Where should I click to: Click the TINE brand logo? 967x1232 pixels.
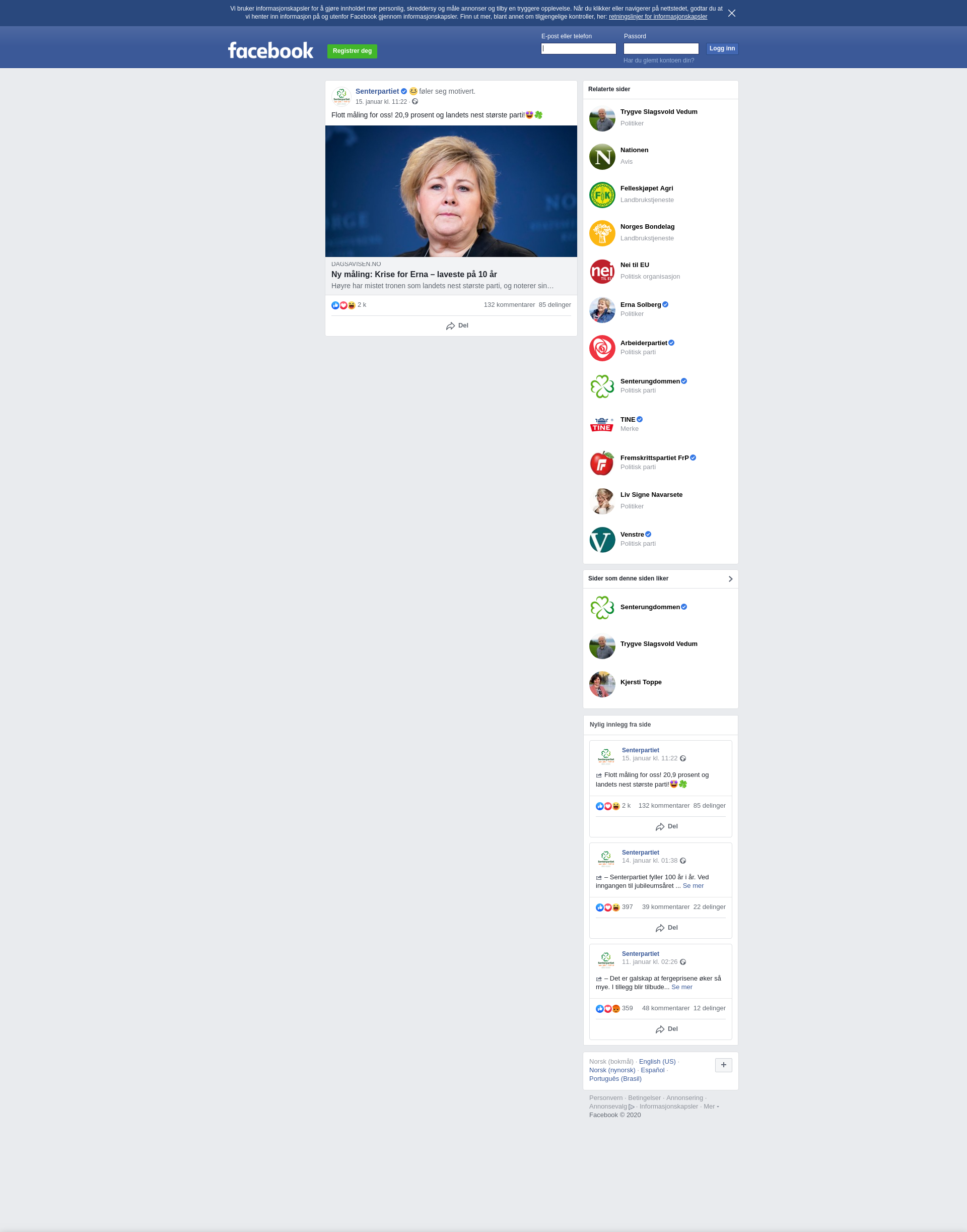(x=602, y=425)
